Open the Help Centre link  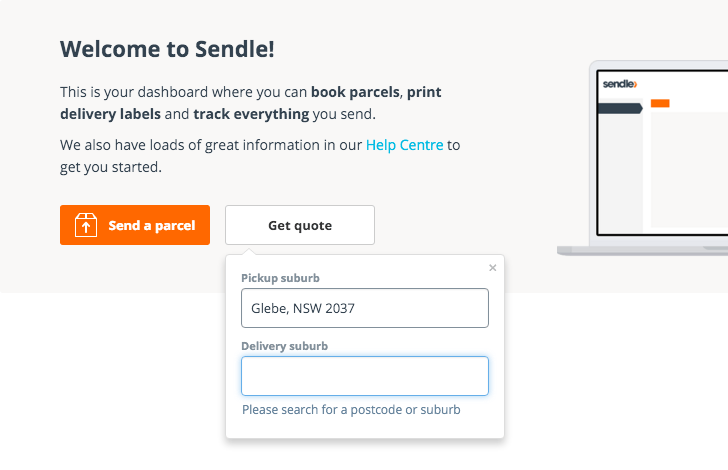(404, 145)
